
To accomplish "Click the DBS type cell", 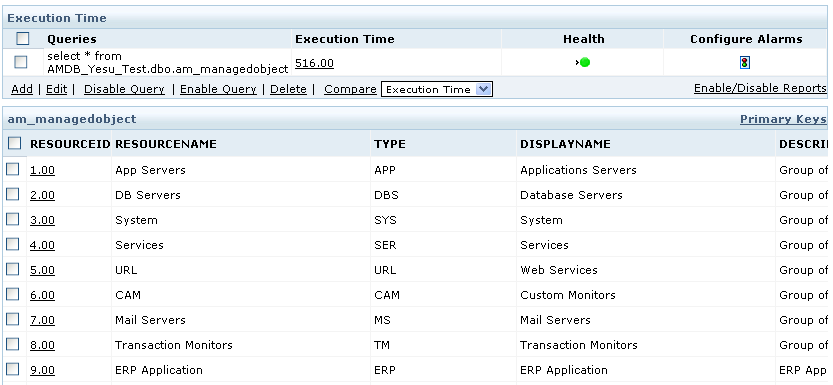I will tap(386, 195).
